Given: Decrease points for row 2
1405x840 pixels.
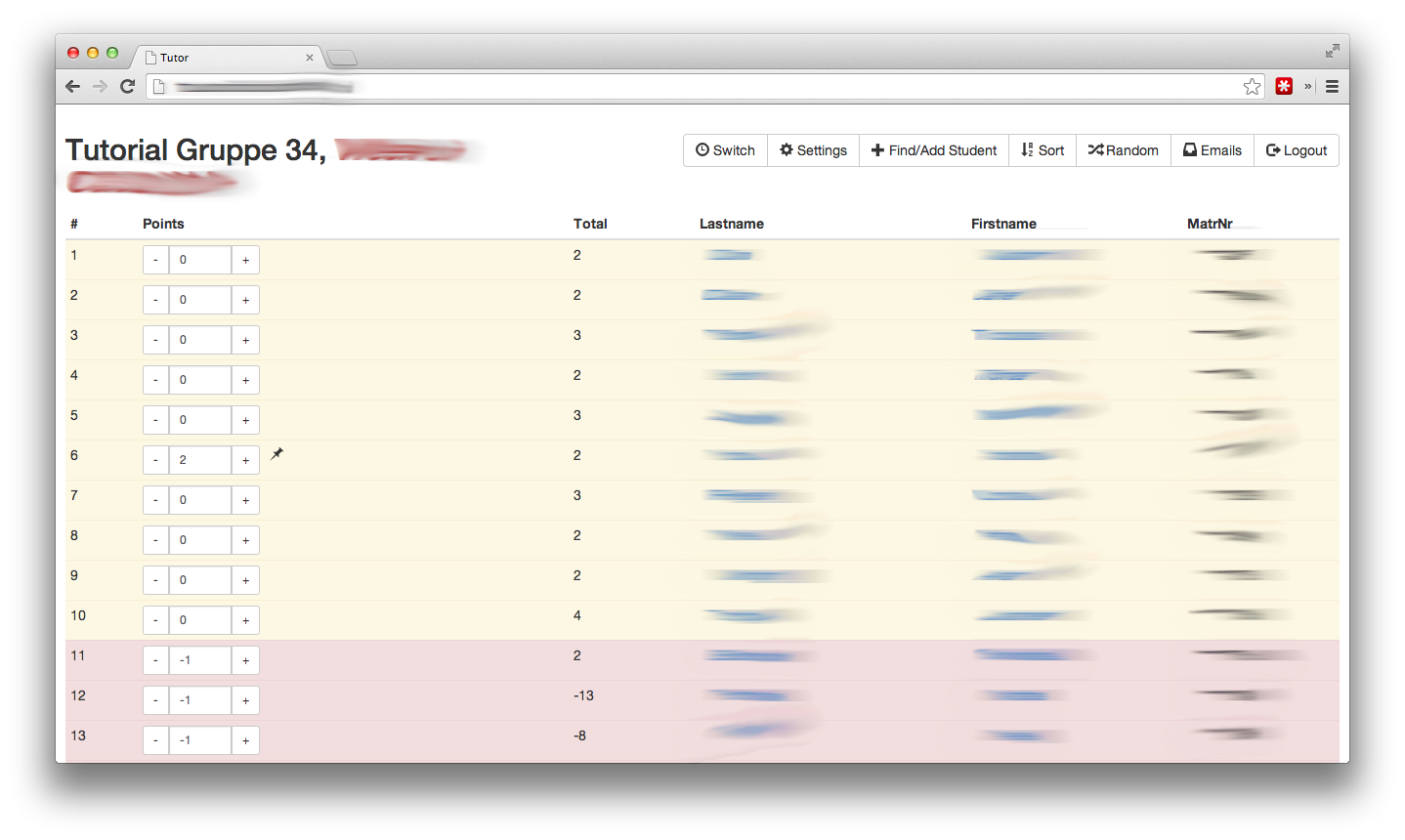Looking at the screenshot, I should click(x=155, y=300).
